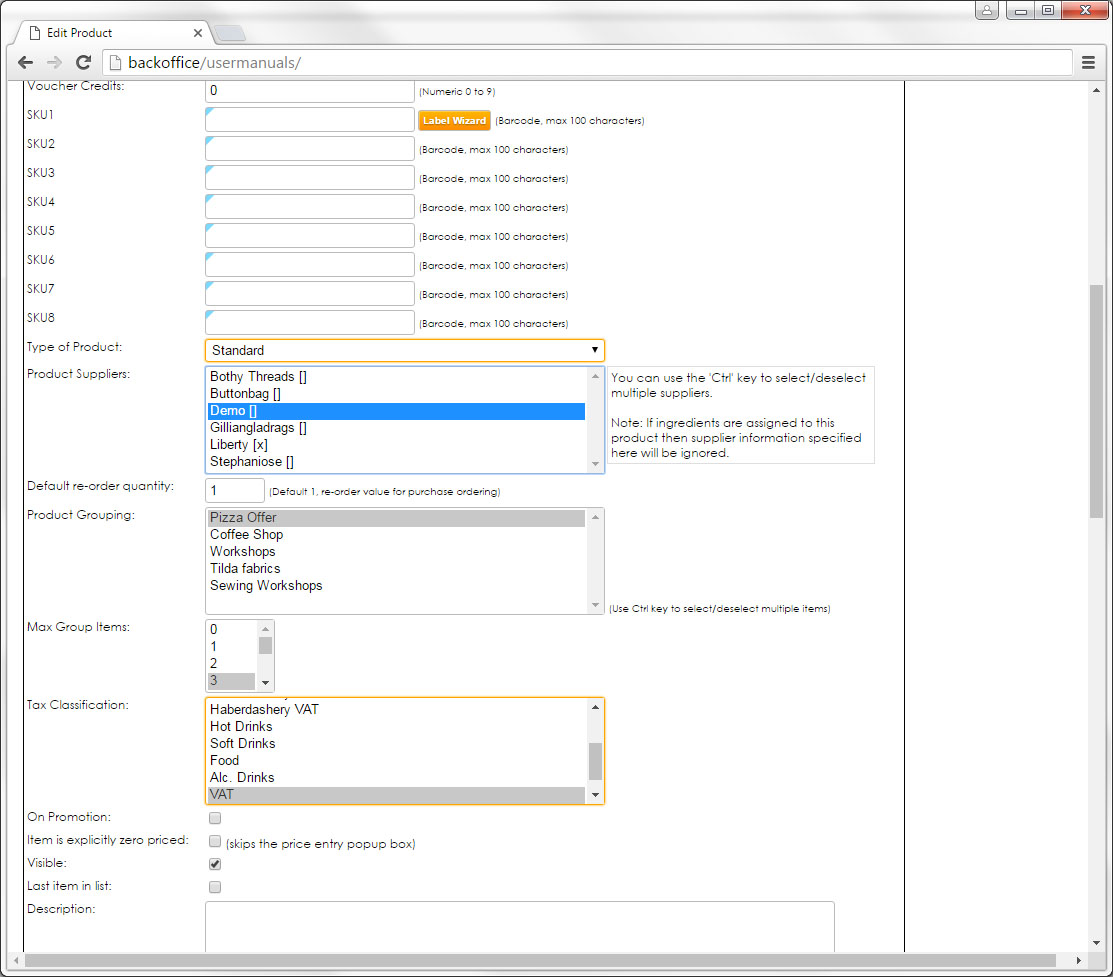Focus the SKU5 barcode field
This screenshot has width=1113, height=977.
[x=309, y=236]
